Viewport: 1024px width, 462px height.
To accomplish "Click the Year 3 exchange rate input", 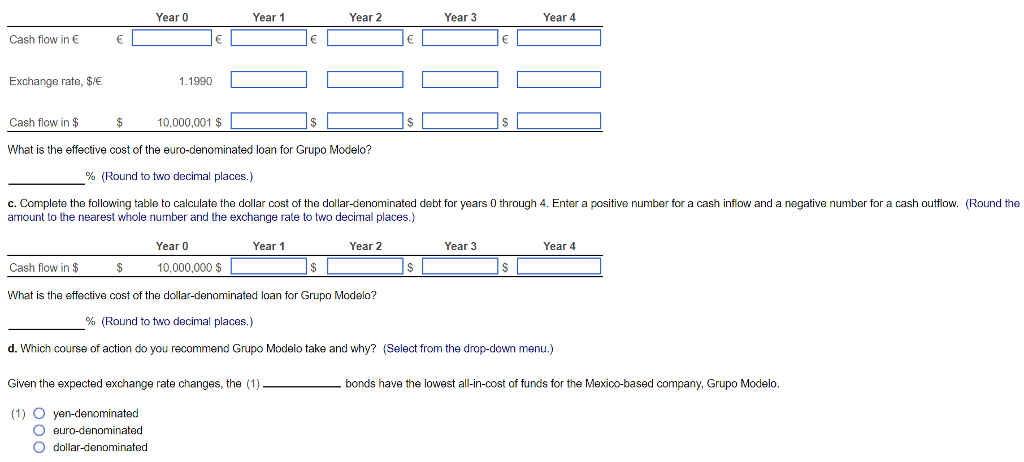I will (460, 80).
